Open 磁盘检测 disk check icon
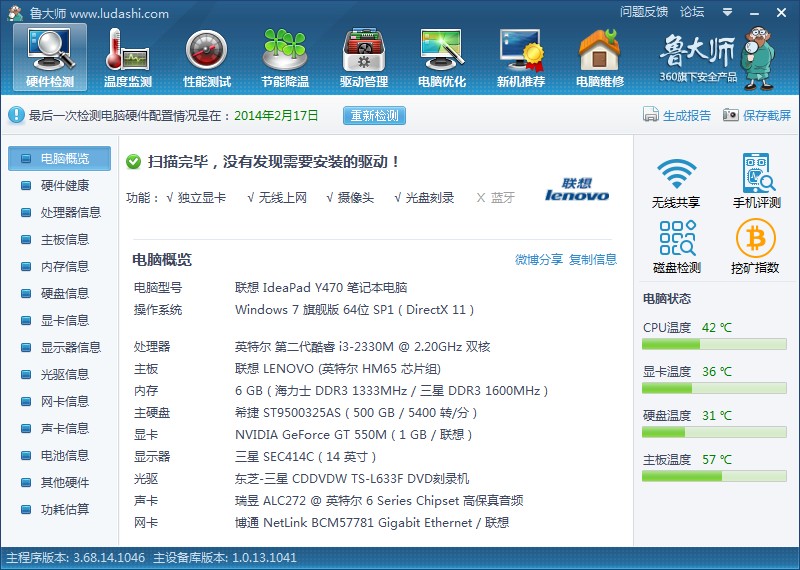 (677, 238)
